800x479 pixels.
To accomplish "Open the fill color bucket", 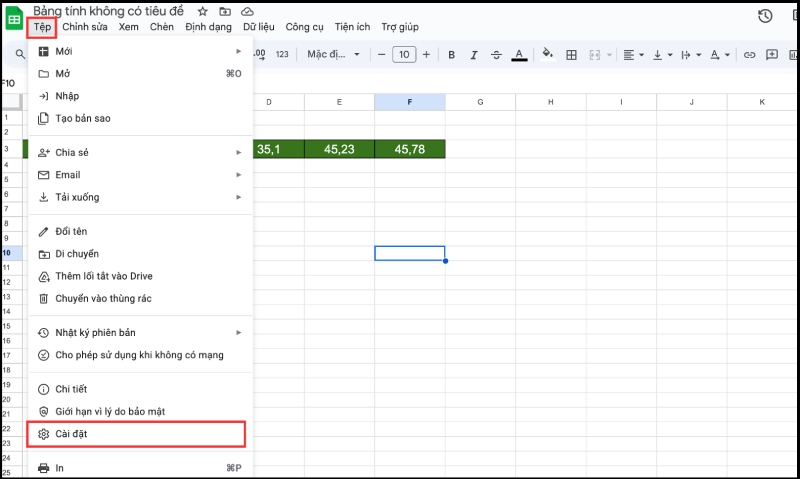I will 547,54.
